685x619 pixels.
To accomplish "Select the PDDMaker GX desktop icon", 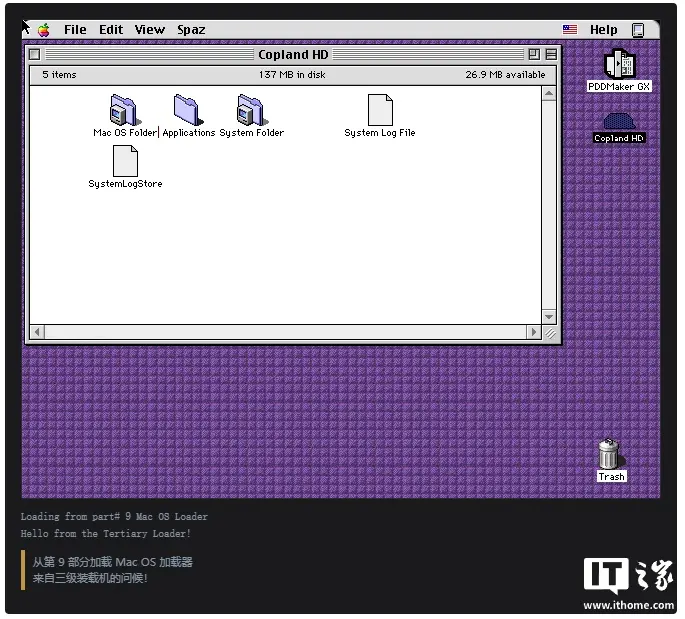I will [619, 64].
